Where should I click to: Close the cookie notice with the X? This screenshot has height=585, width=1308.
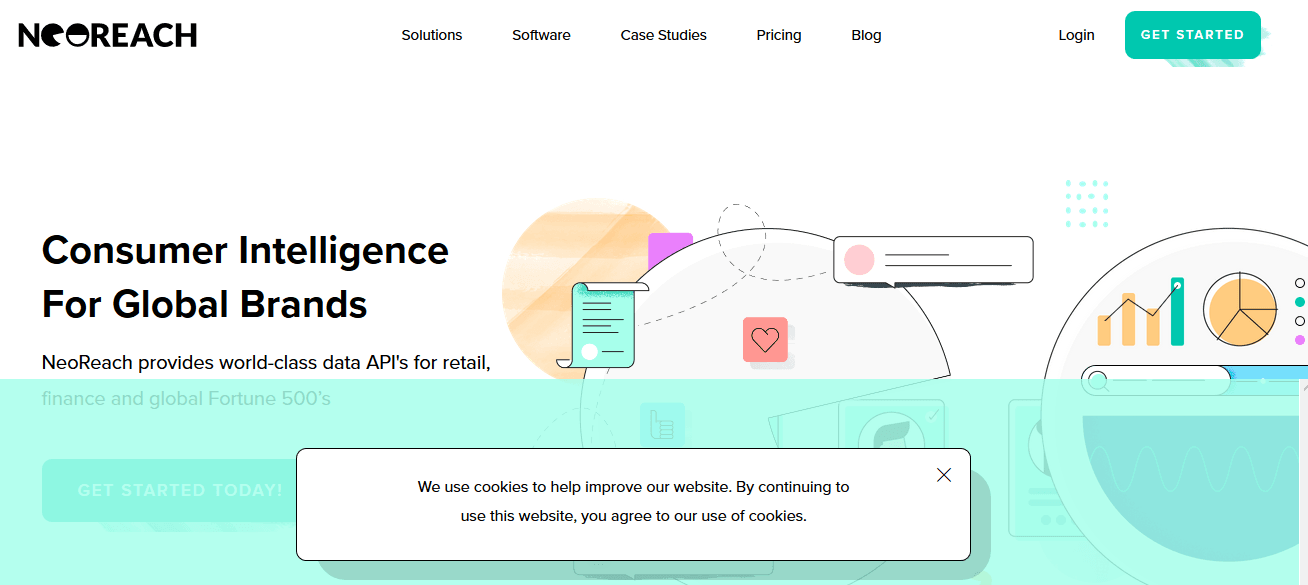coord(943,475)
